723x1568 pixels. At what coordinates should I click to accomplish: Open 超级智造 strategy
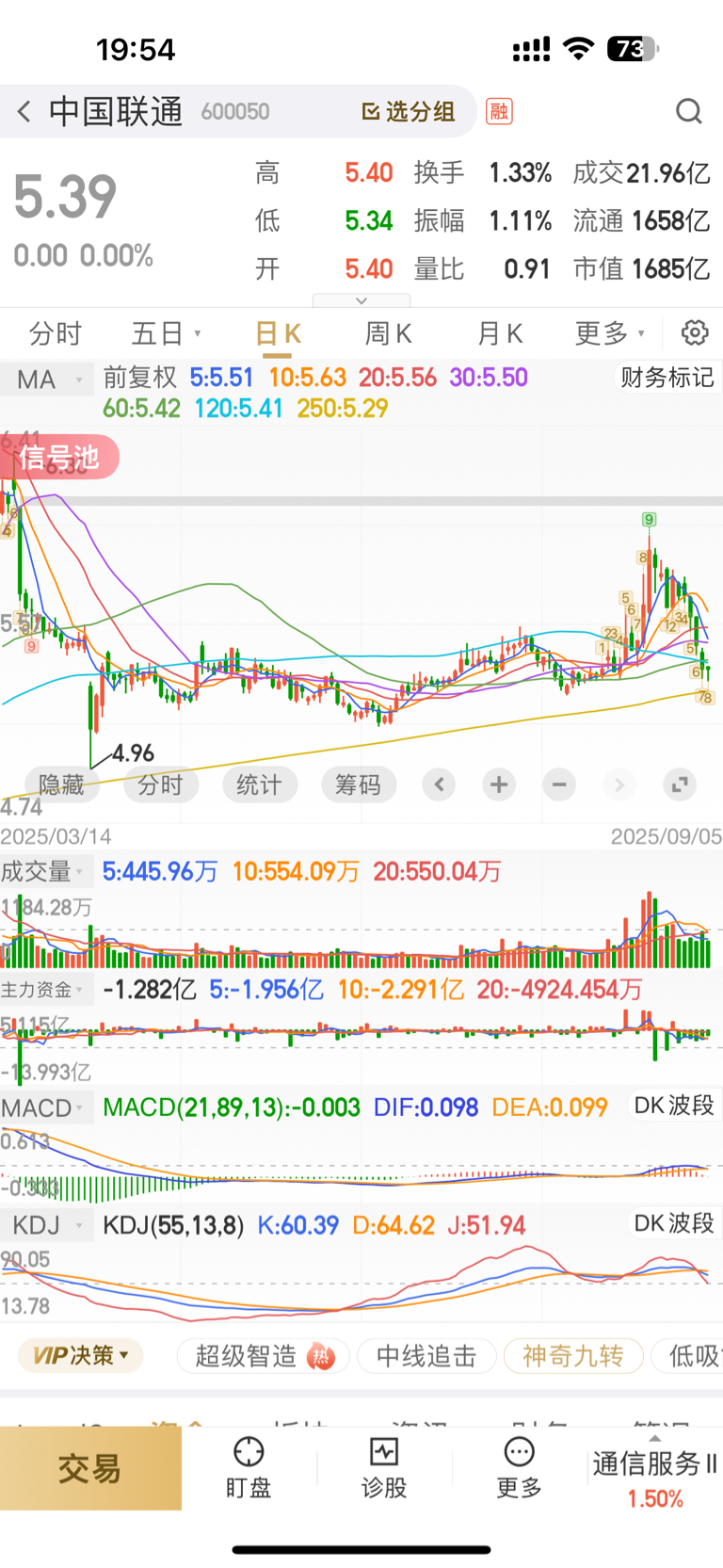coord(264,1356)
